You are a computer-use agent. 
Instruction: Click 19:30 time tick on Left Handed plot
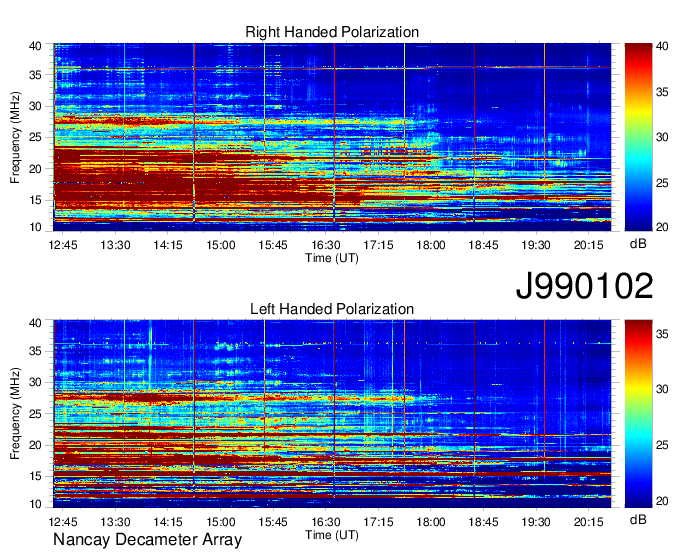pyautogui.click(x=536, y=522)
